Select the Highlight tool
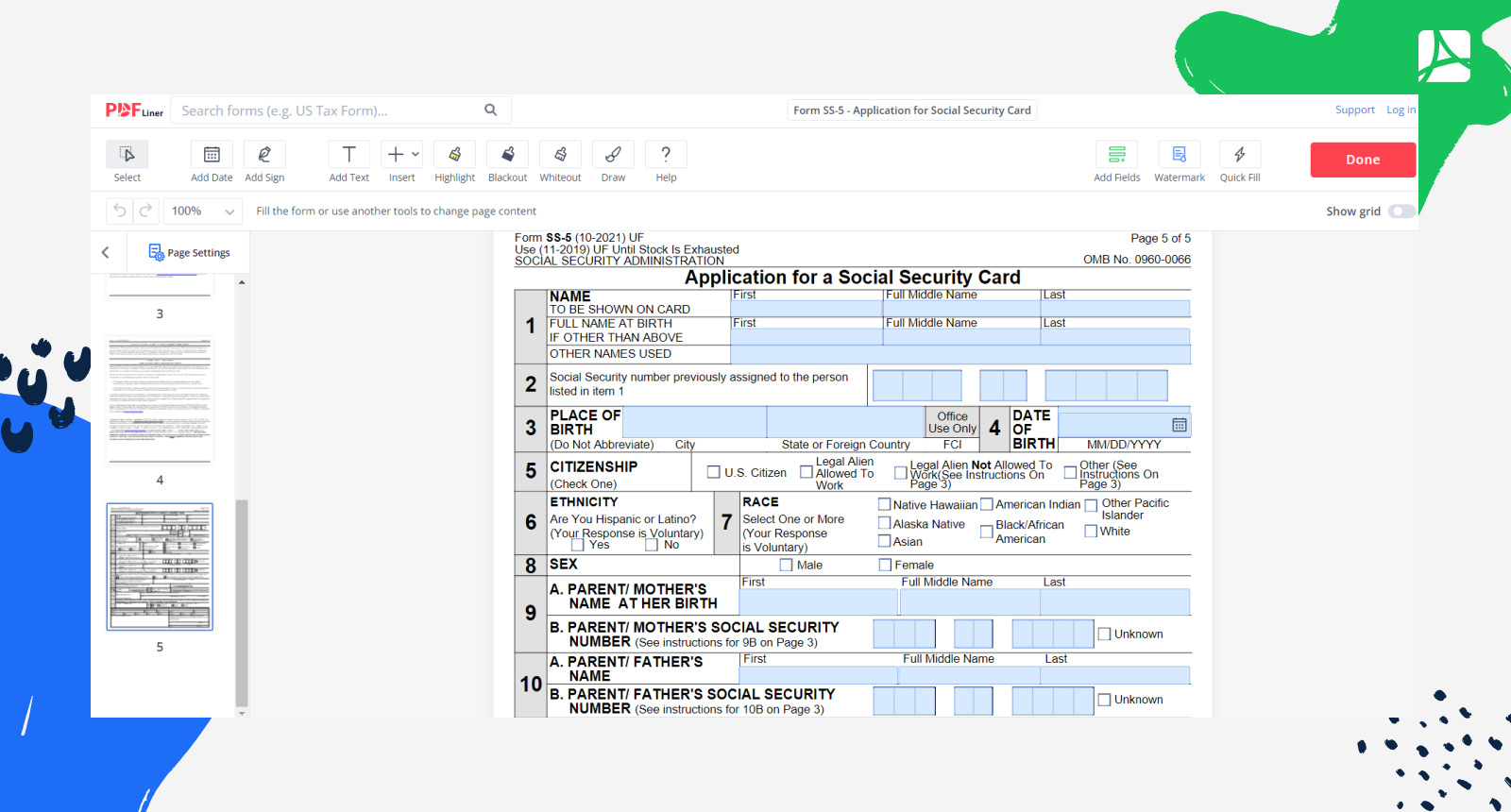The width and height of the screenshot is (1511, 812). tap(454, 155)
